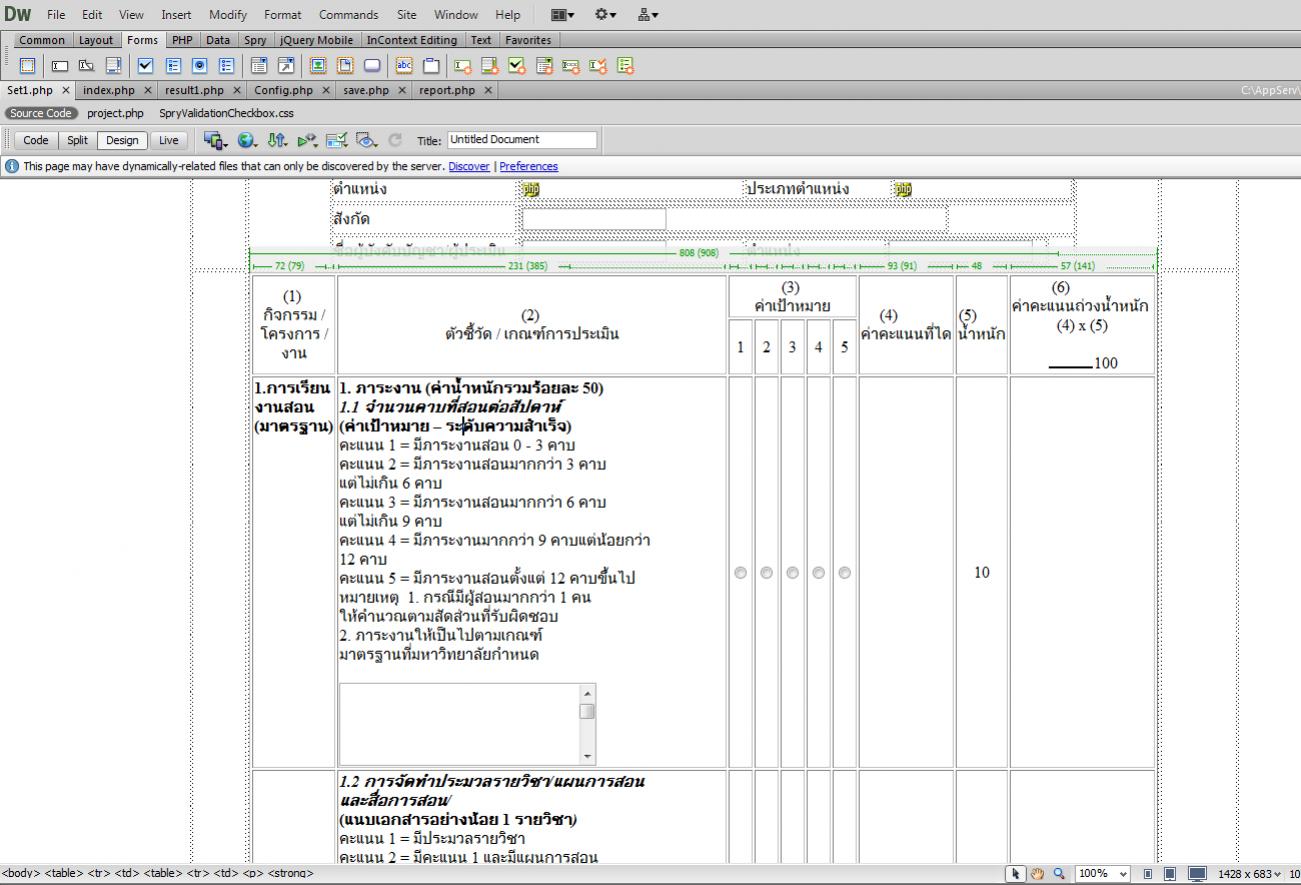Insert a Label tag from Forms bar

pos(404,65)
